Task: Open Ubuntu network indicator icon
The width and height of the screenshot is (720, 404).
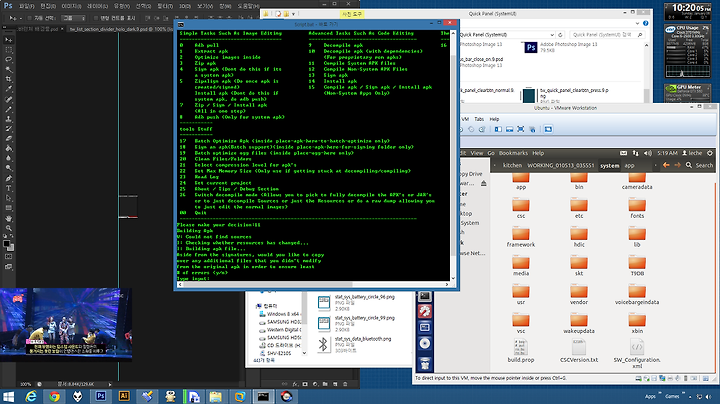Action: click(x=636, y=153)
